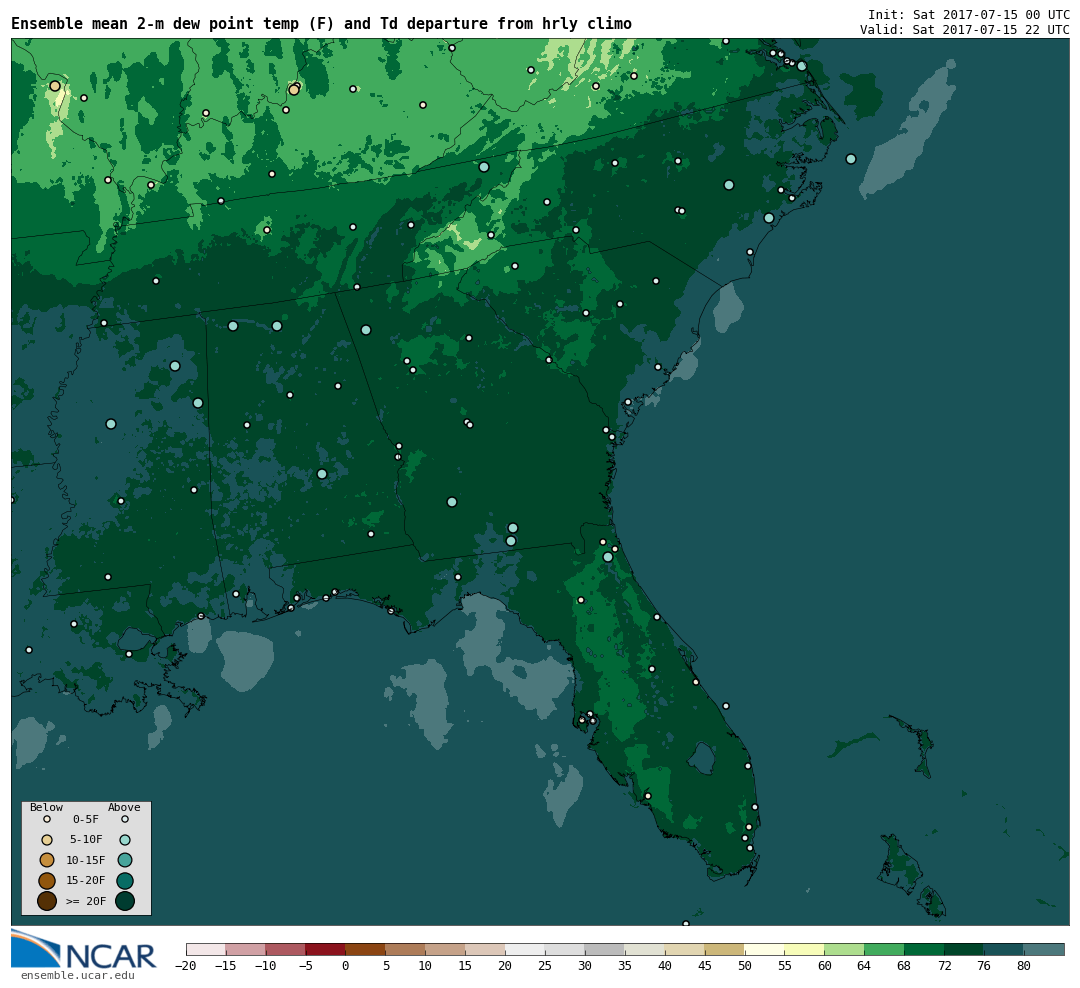This screenshot has width=1080, height=988.
Task: Pick the dark red swatch between -5 and 0
Action: pyautogui.click(x=326, y=949)
